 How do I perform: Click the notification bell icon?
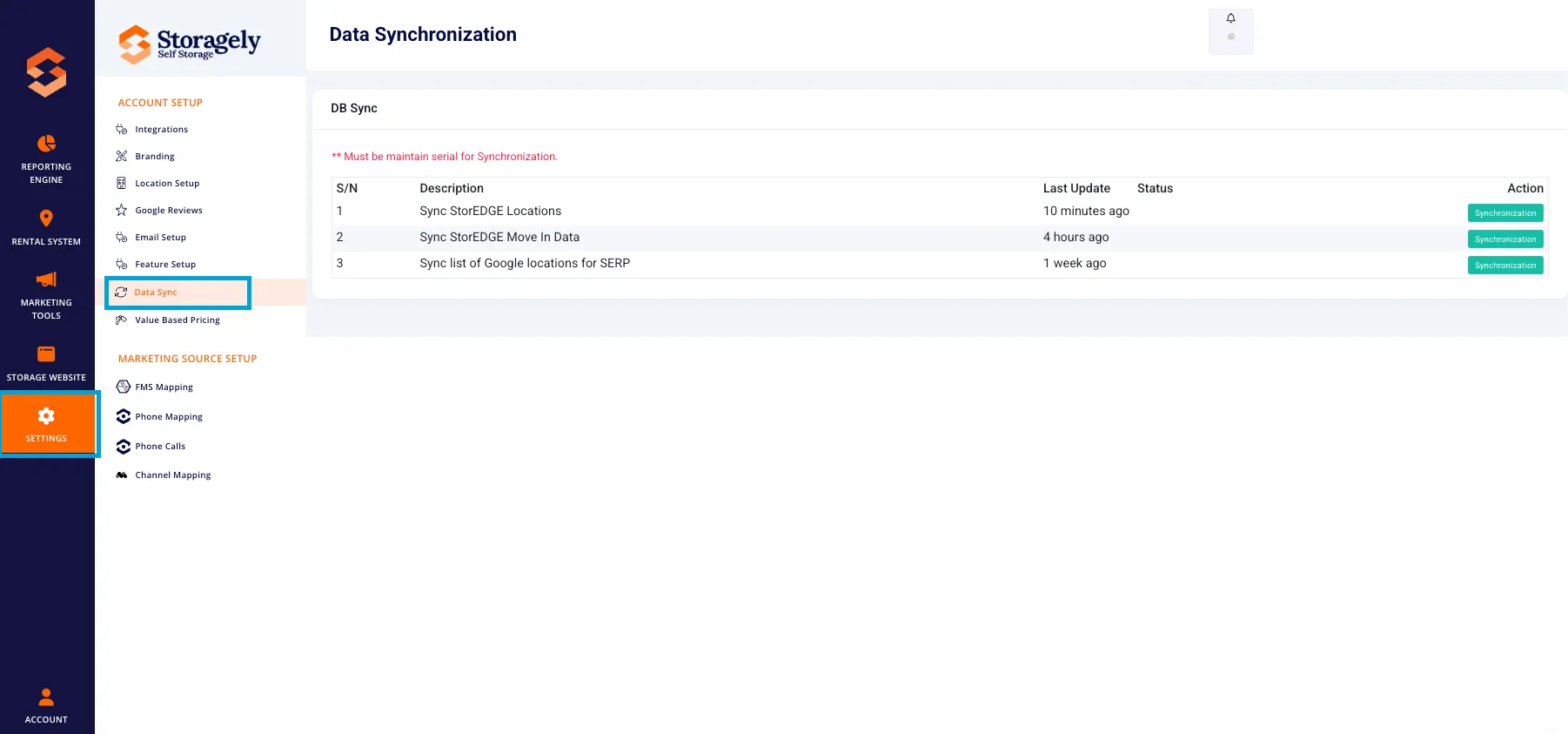click(x=1230, y=18)
